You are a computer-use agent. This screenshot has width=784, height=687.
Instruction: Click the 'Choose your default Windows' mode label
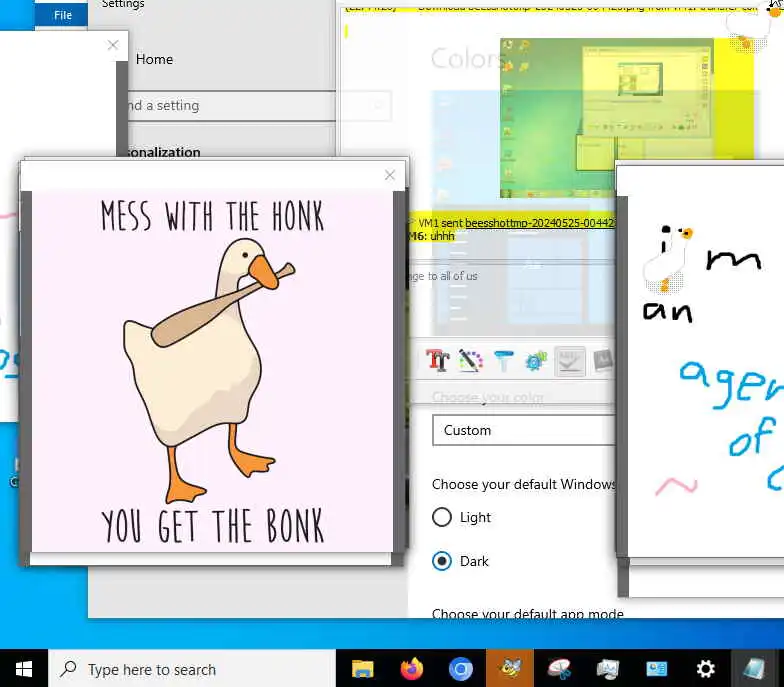click(524, 484)
